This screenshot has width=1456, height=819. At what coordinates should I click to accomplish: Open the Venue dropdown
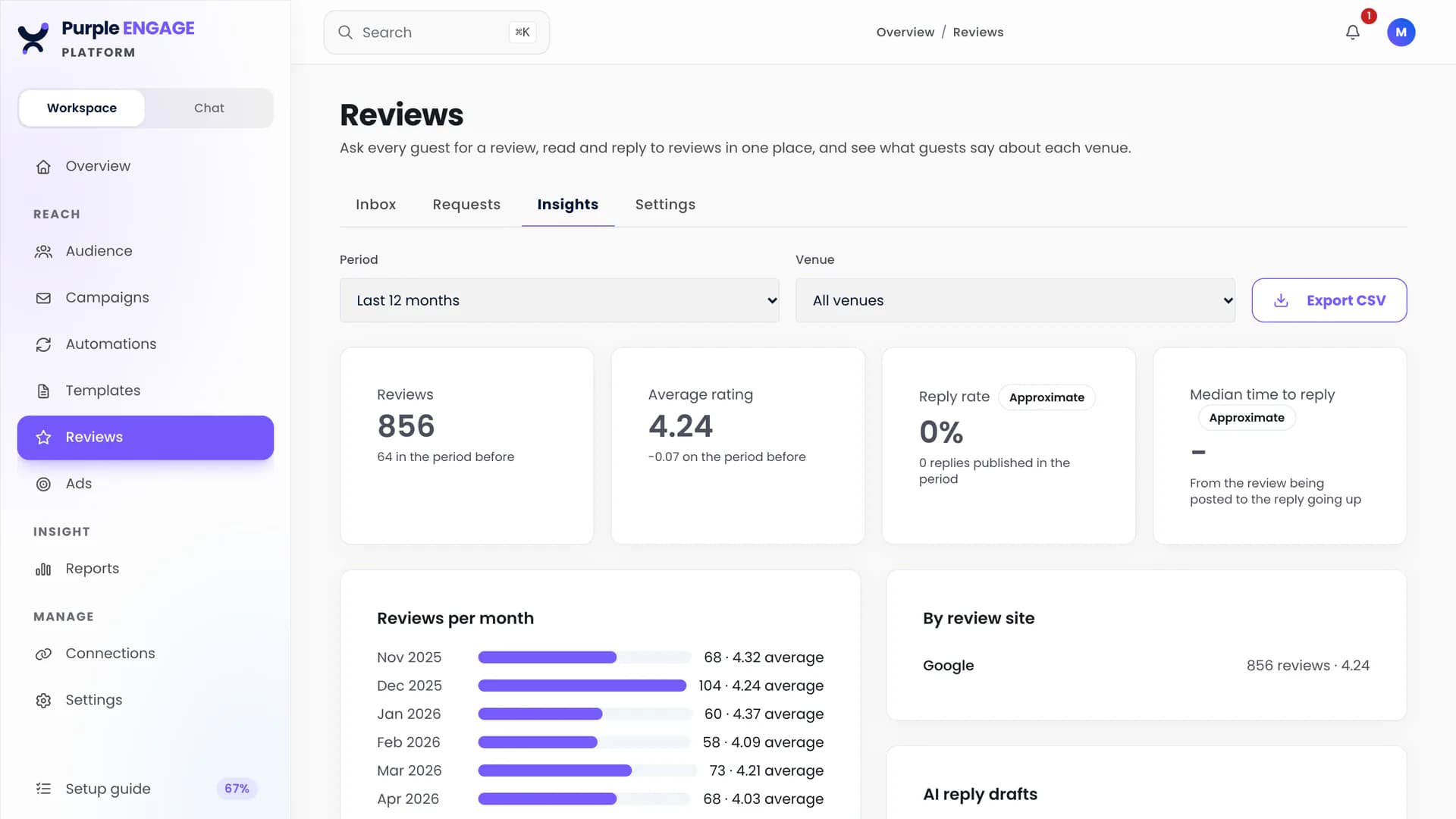click(1015, 300)
